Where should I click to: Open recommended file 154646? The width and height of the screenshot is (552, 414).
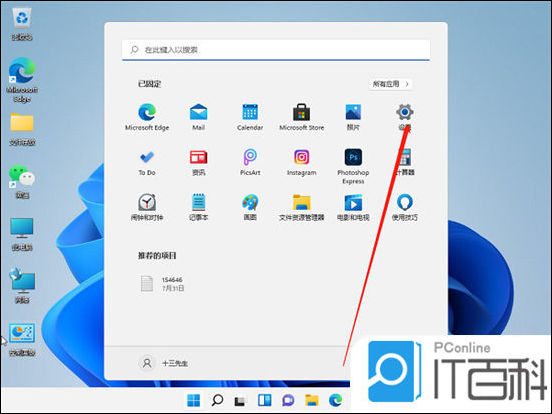pos(163,284)
